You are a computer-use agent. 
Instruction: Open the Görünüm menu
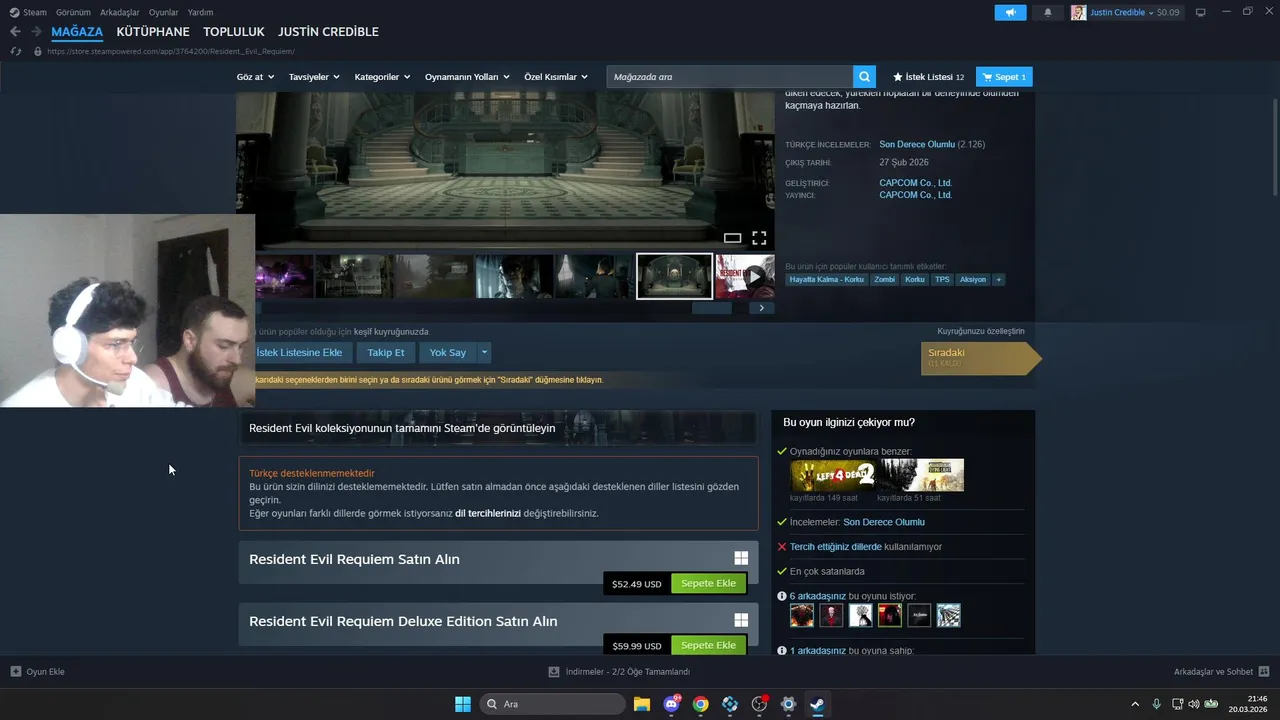(73, 12)
